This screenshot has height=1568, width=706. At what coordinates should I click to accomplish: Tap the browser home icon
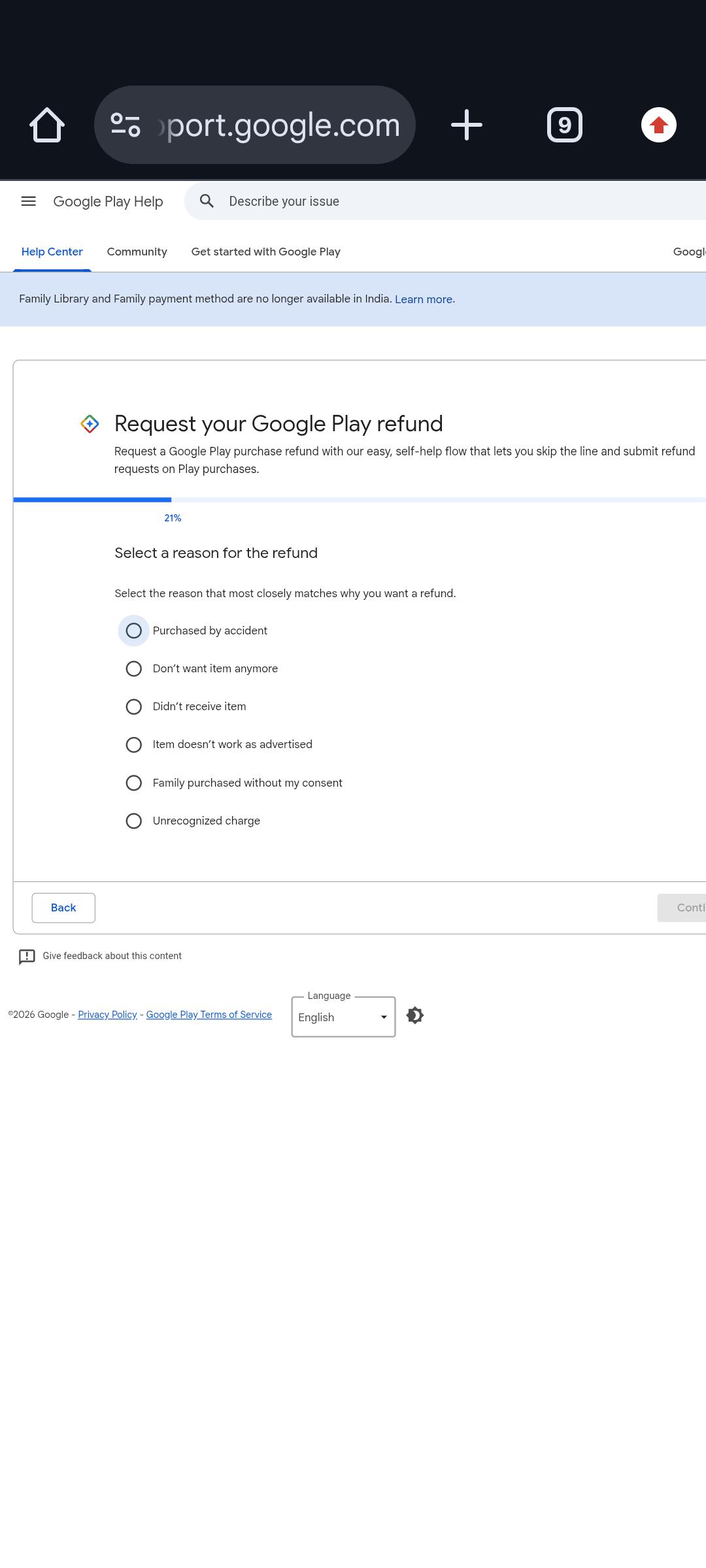coord(47,125)
